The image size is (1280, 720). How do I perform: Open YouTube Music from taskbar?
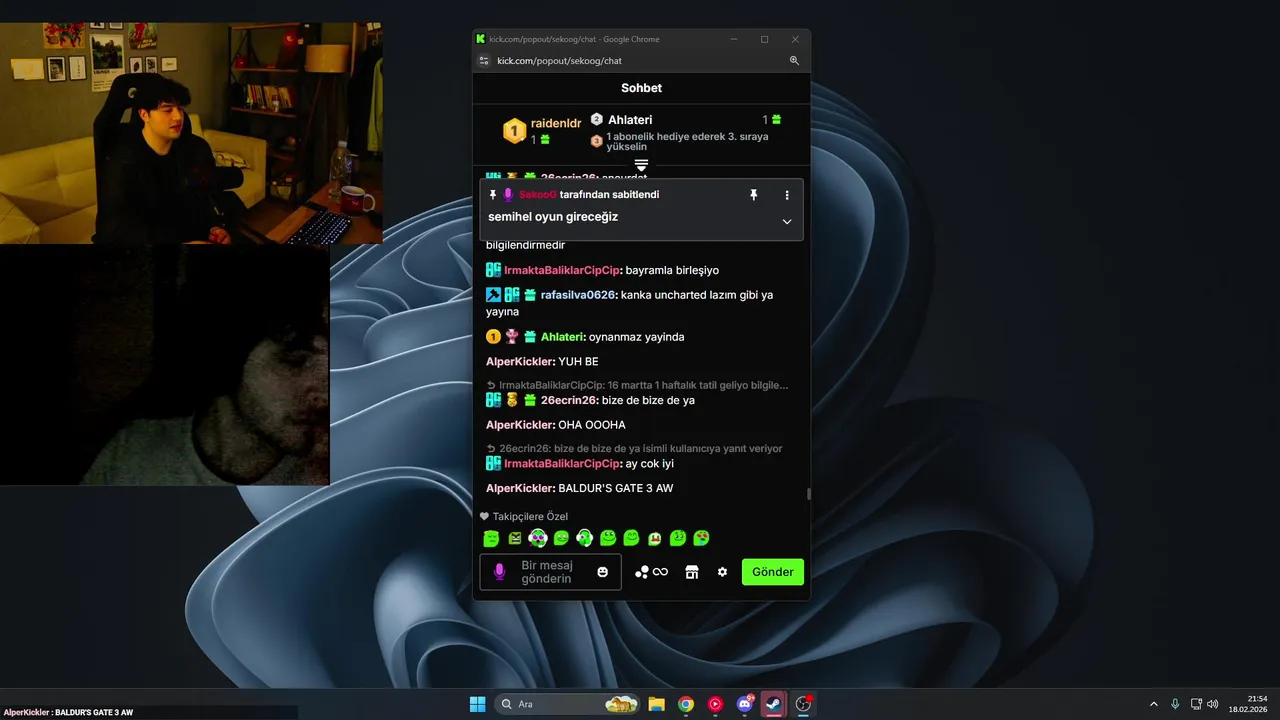click(715, 704)
